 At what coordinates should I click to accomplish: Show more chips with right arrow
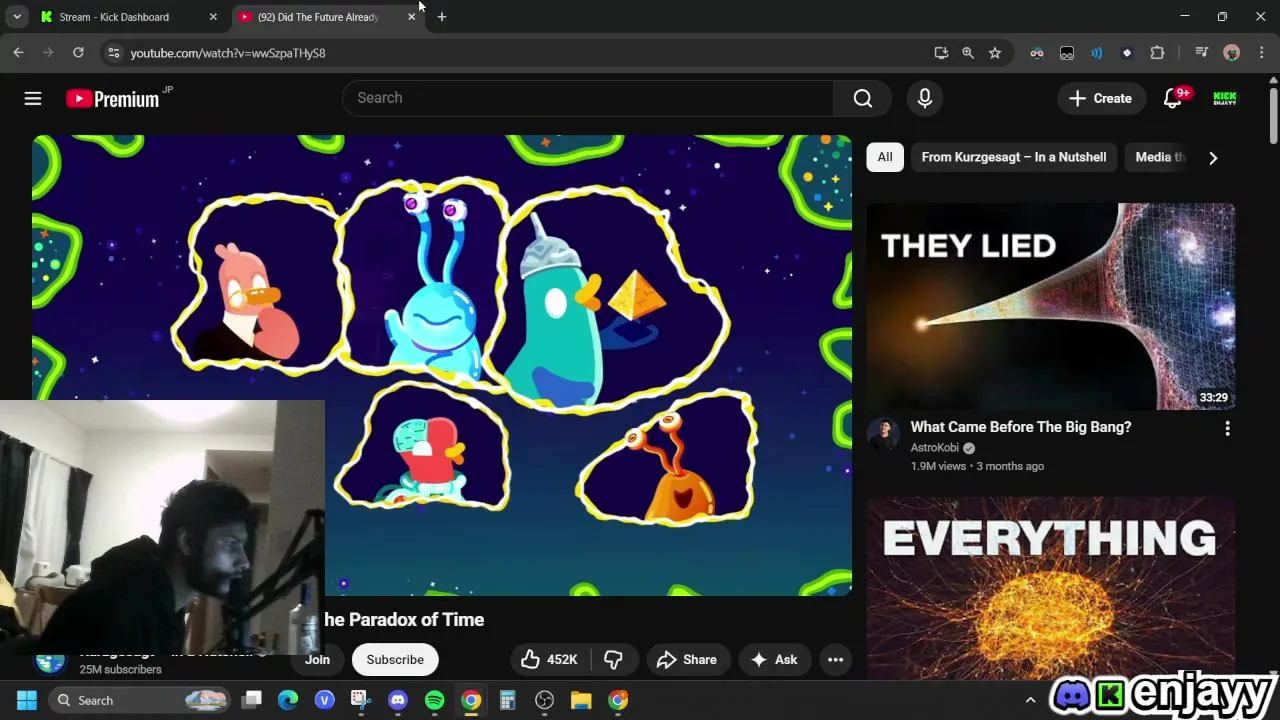pyautogui.click(x=1213, y=157)
